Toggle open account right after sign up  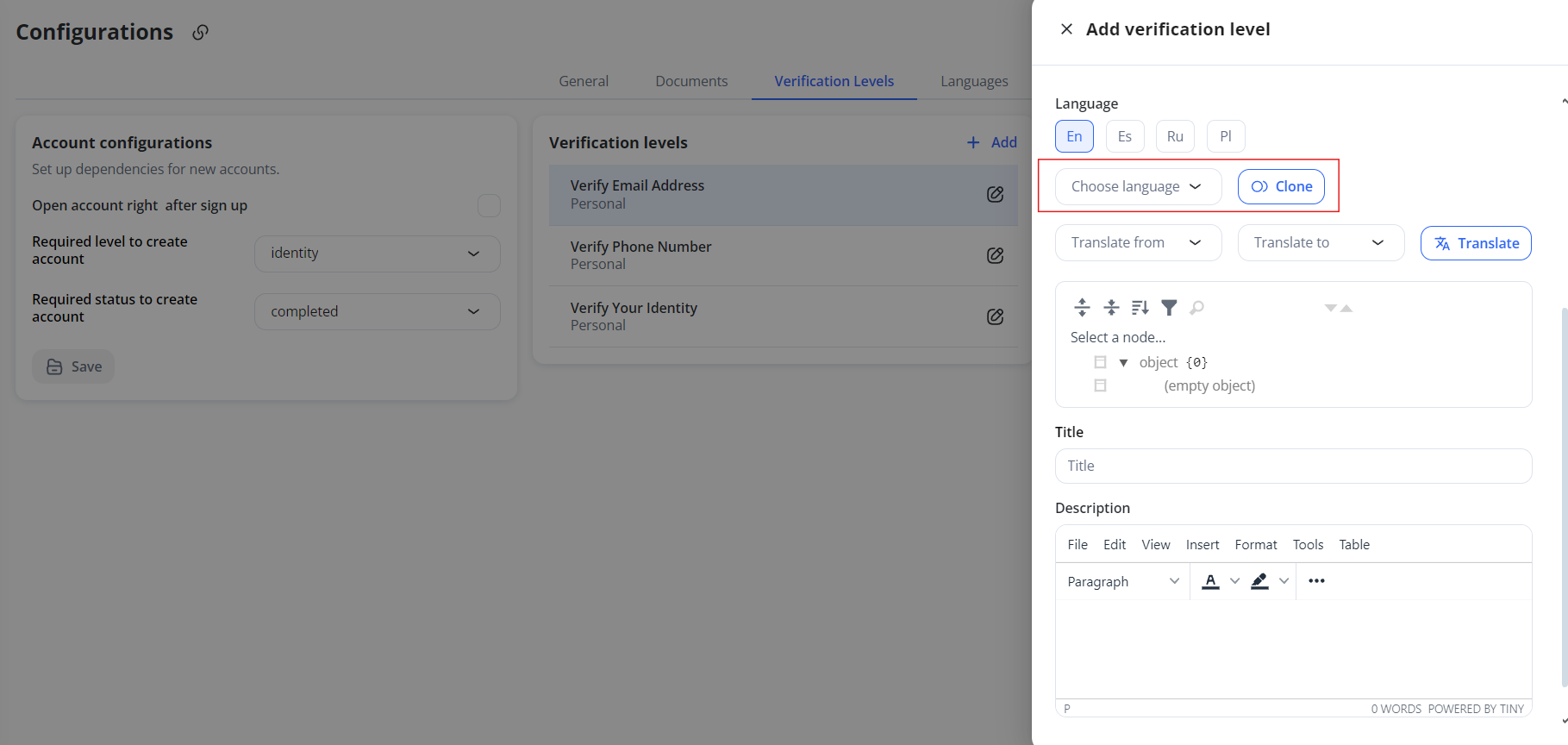tap(489, 205)
